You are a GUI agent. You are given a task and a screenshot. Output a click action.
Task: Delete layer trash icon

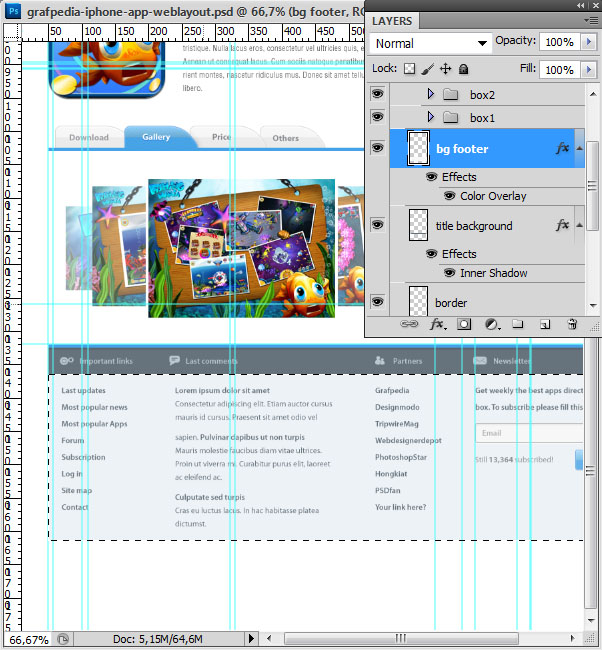tap(572, 324)
